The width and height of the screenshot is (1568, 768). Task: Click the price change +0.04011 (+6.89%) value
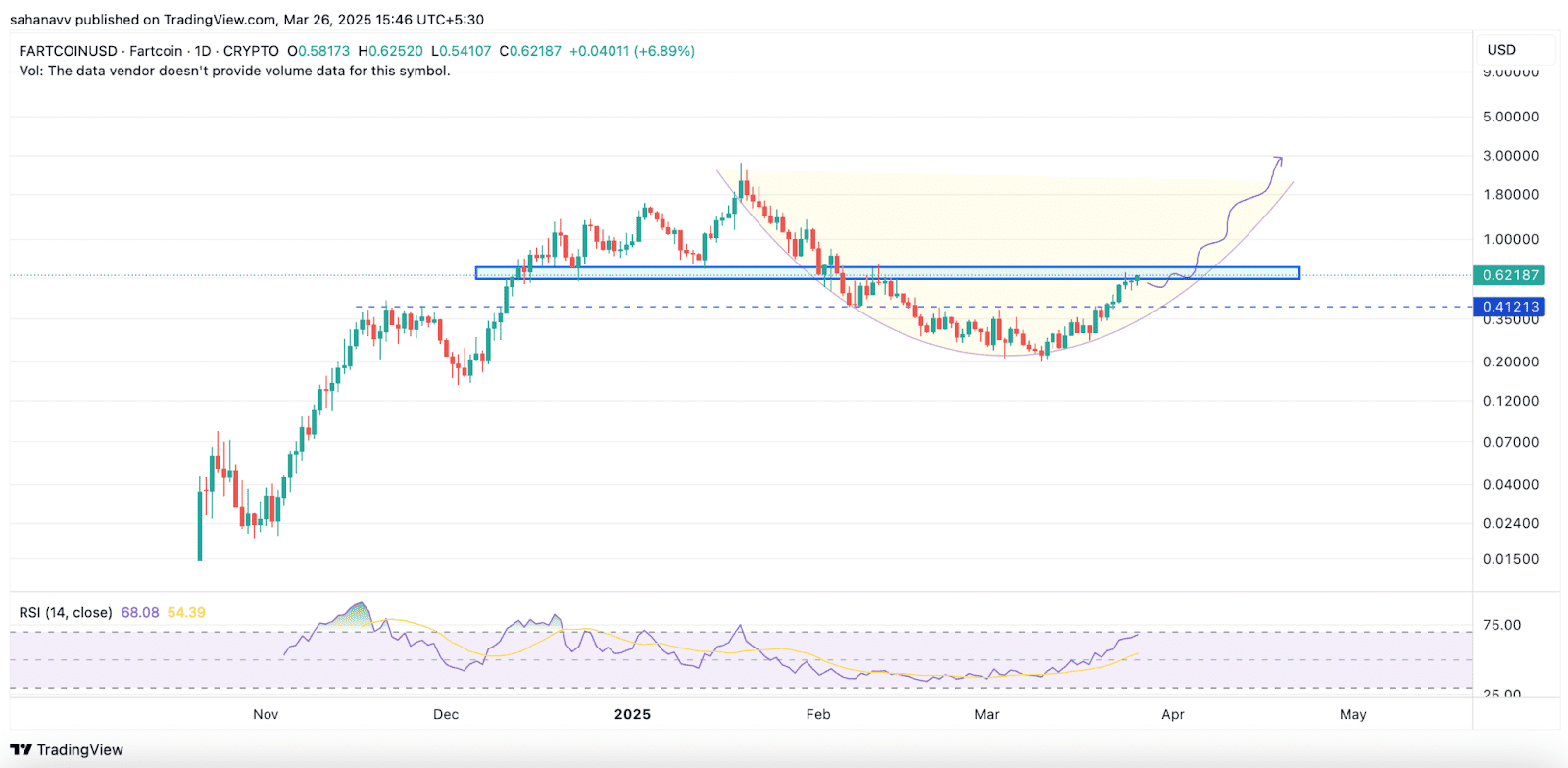pyautogui.click(x=632, y=51)
